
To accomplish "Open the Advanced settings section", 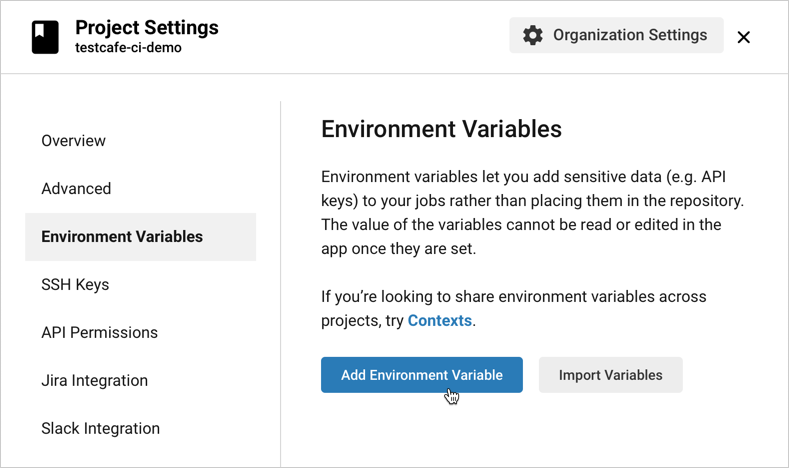I will 76,189.
